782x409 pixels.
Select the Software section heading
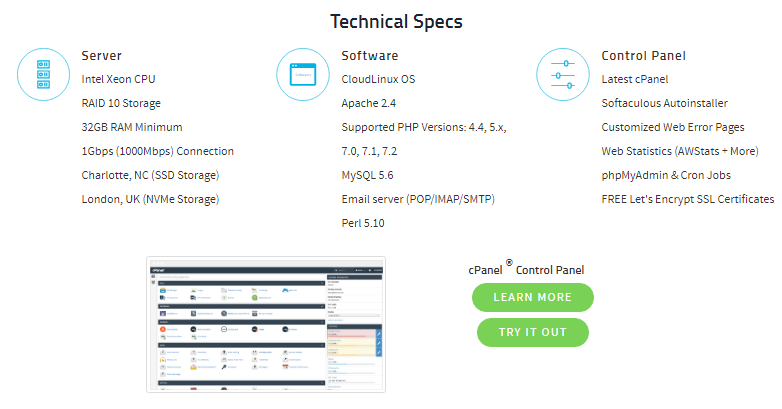[x=369, y=56]
